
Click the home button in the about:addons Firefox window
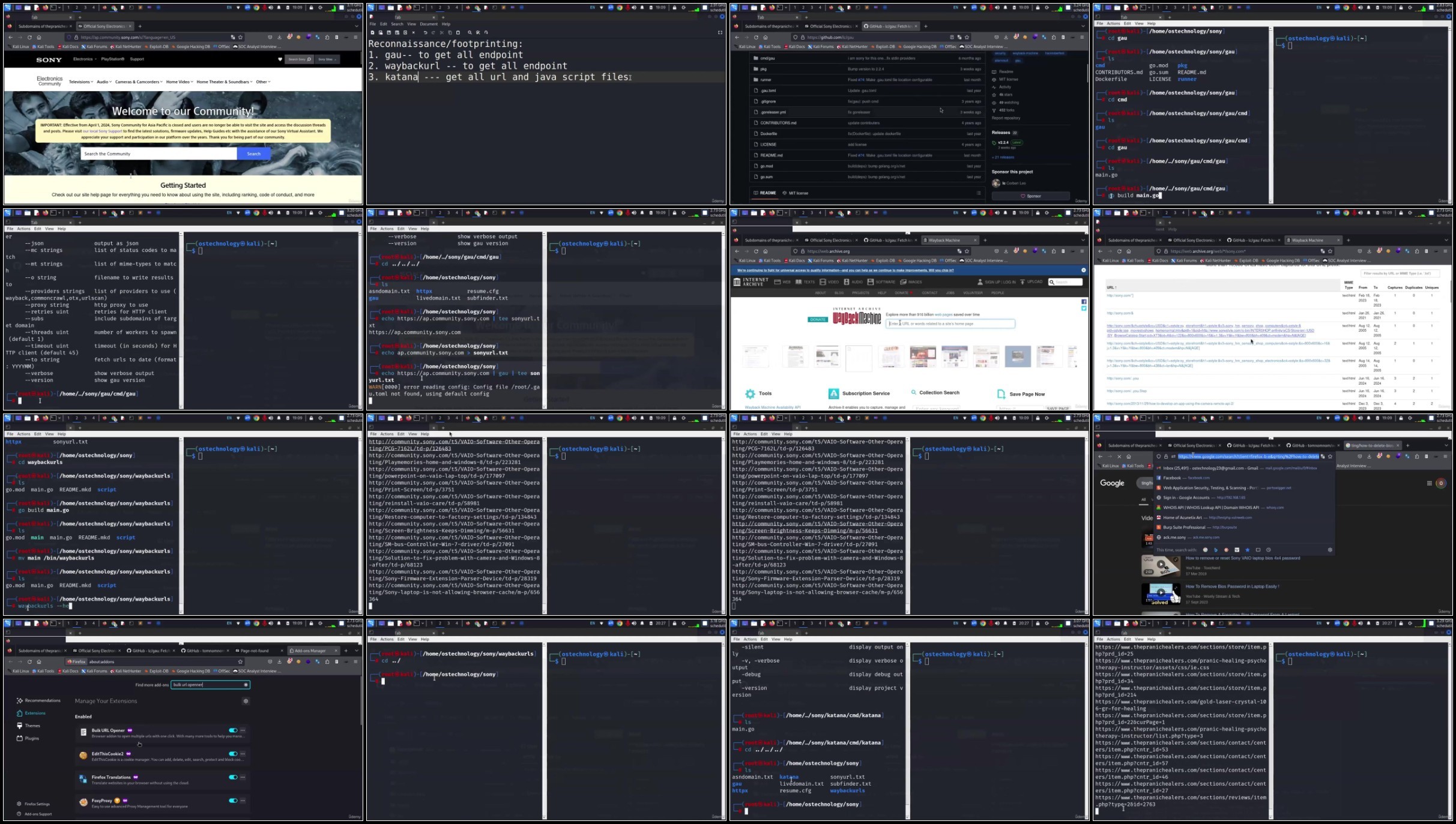(x=39, y=662)
